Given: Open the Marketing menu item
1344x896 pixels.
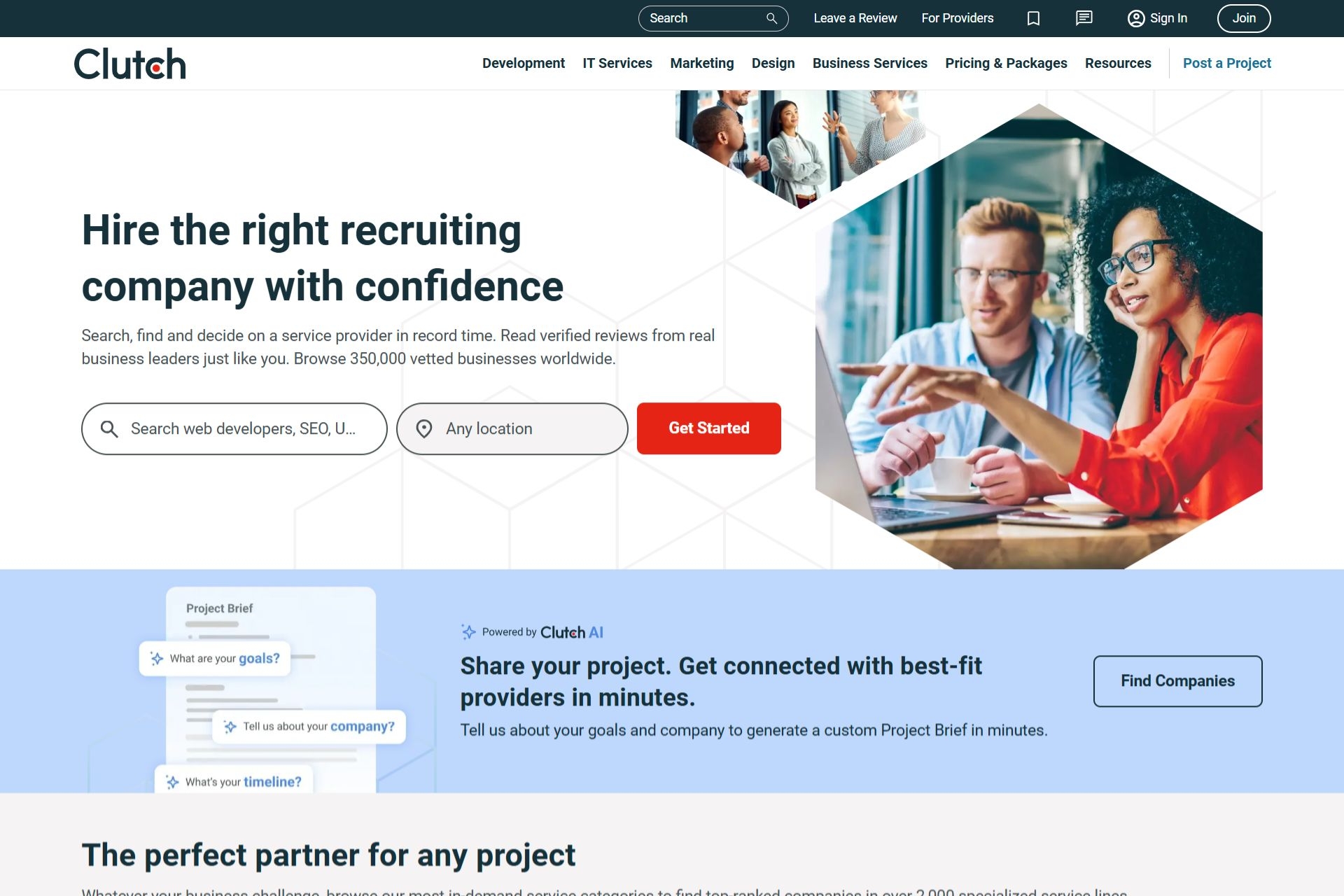Looking at the screenshot, I should tap(702, 63).
